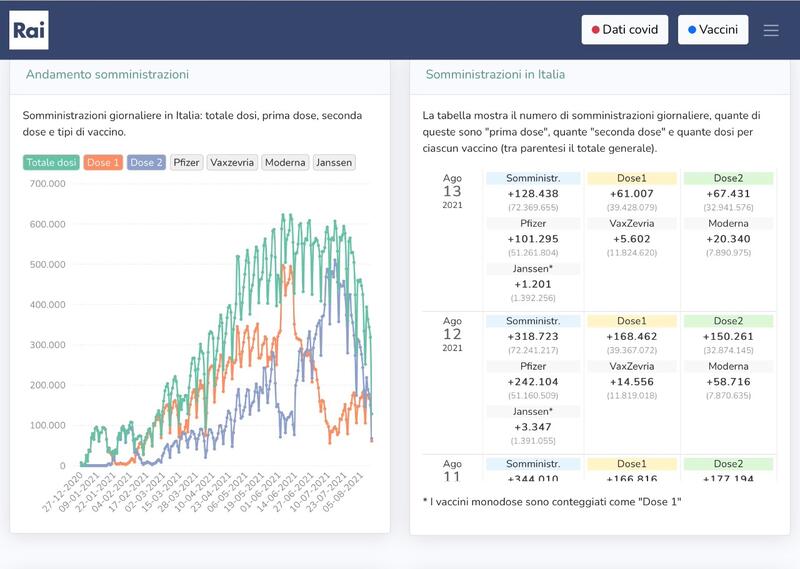The width and height of the screenshot is (800, 569).
Task: Open the Vaccini section
Action: [x=713, y=30]
